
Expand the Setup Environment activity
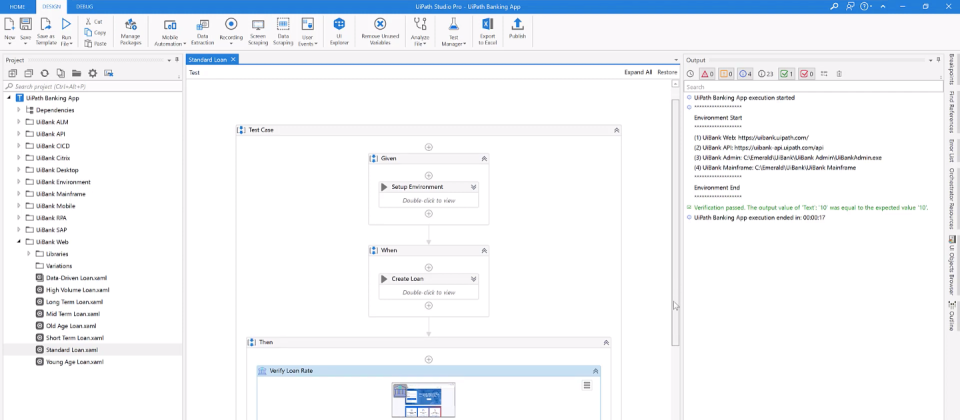coord(473,187)
